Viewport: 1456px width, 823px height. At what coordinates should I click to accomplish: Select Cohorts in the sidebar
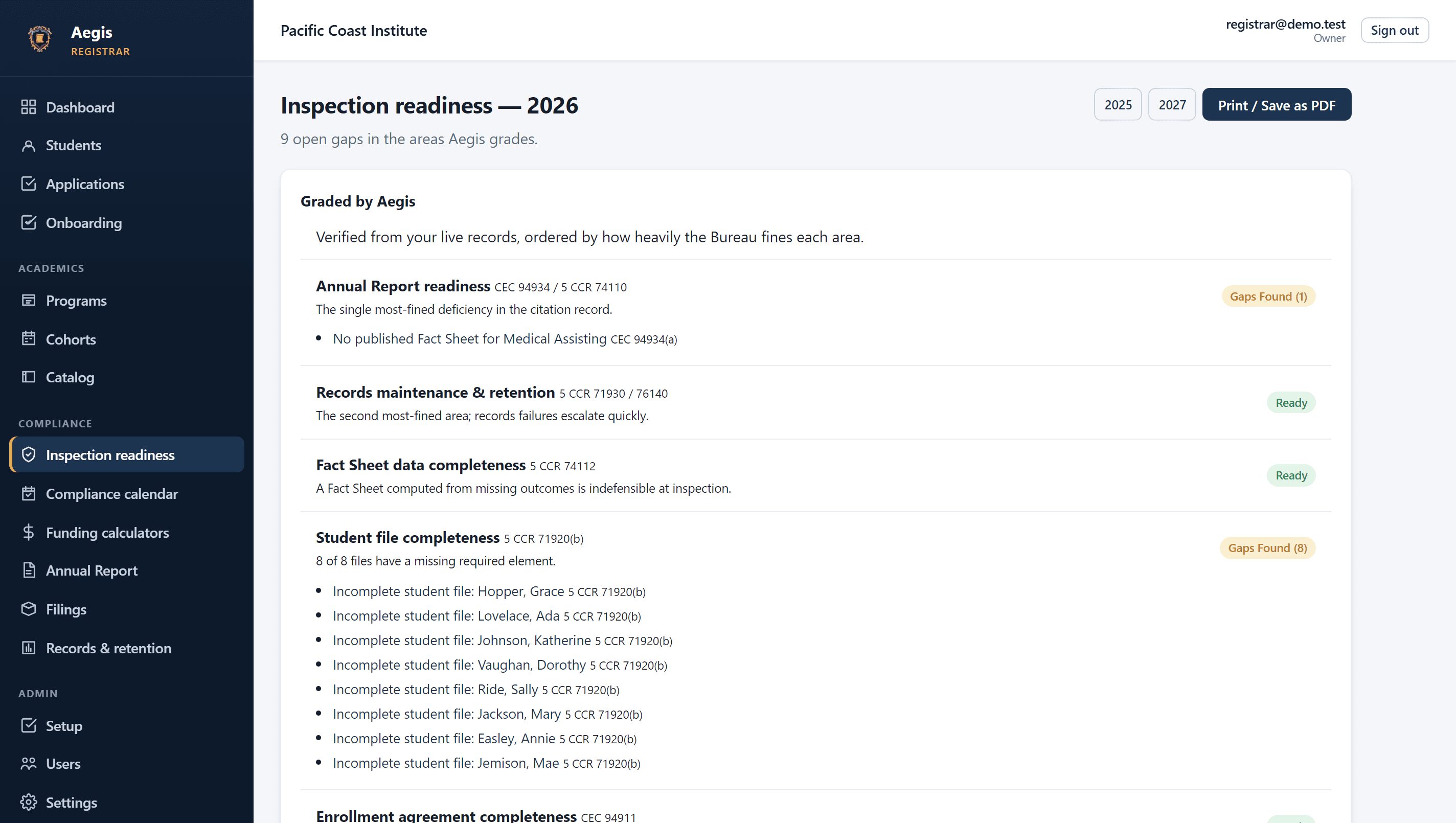coord(127,338)
